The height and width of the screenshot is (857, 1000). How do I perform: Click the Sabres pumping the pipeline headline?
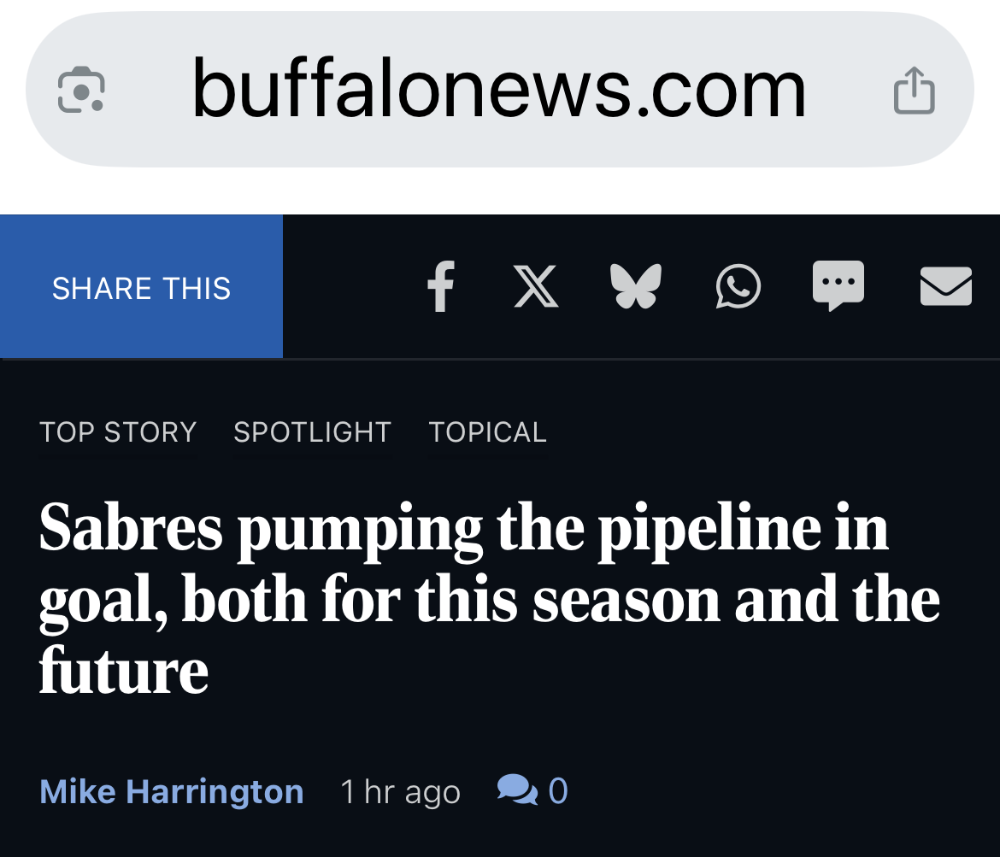pyautogui.click(x=489, y=598)
